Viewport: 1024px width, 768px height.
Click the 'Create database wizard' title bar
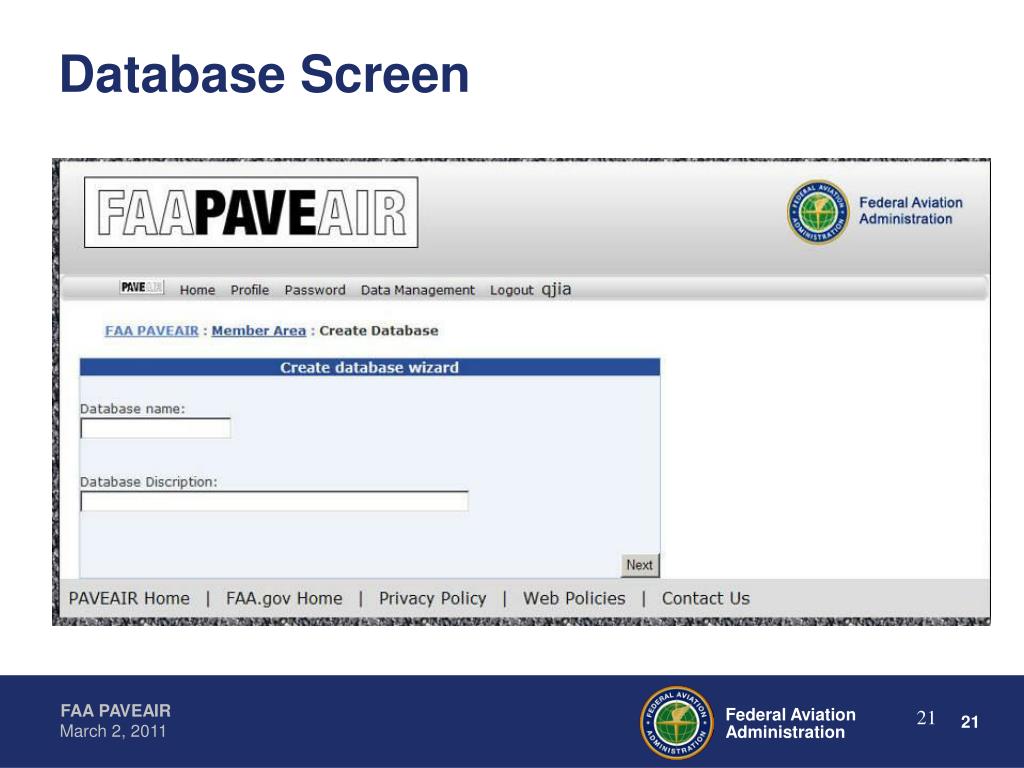370,367
